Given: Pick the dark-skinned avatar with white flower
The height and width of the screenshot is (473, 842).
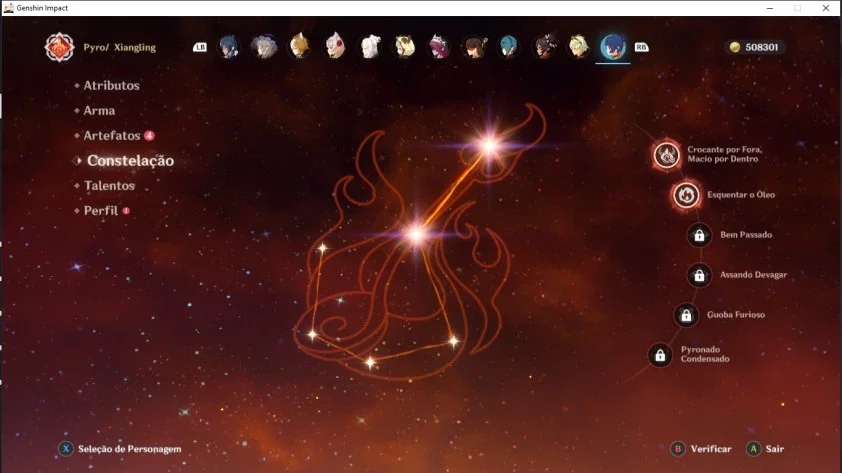Looking at the screenshot, I should coord(544,47).
